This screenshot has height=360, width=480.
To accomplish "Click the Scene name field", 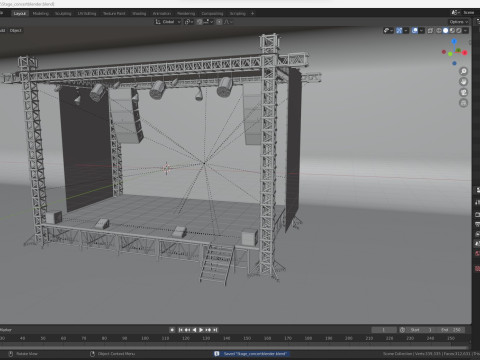I will [469, 12].
